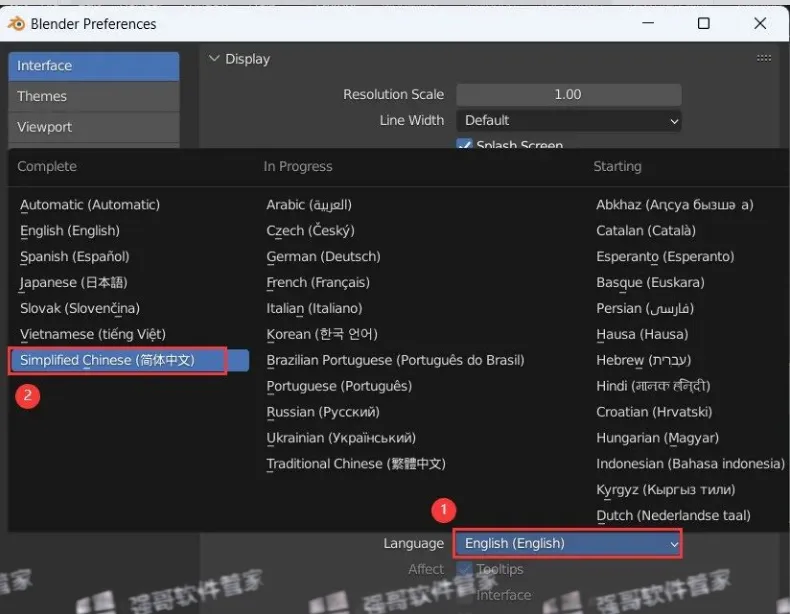Collapse the Display panel chevron

214,58
